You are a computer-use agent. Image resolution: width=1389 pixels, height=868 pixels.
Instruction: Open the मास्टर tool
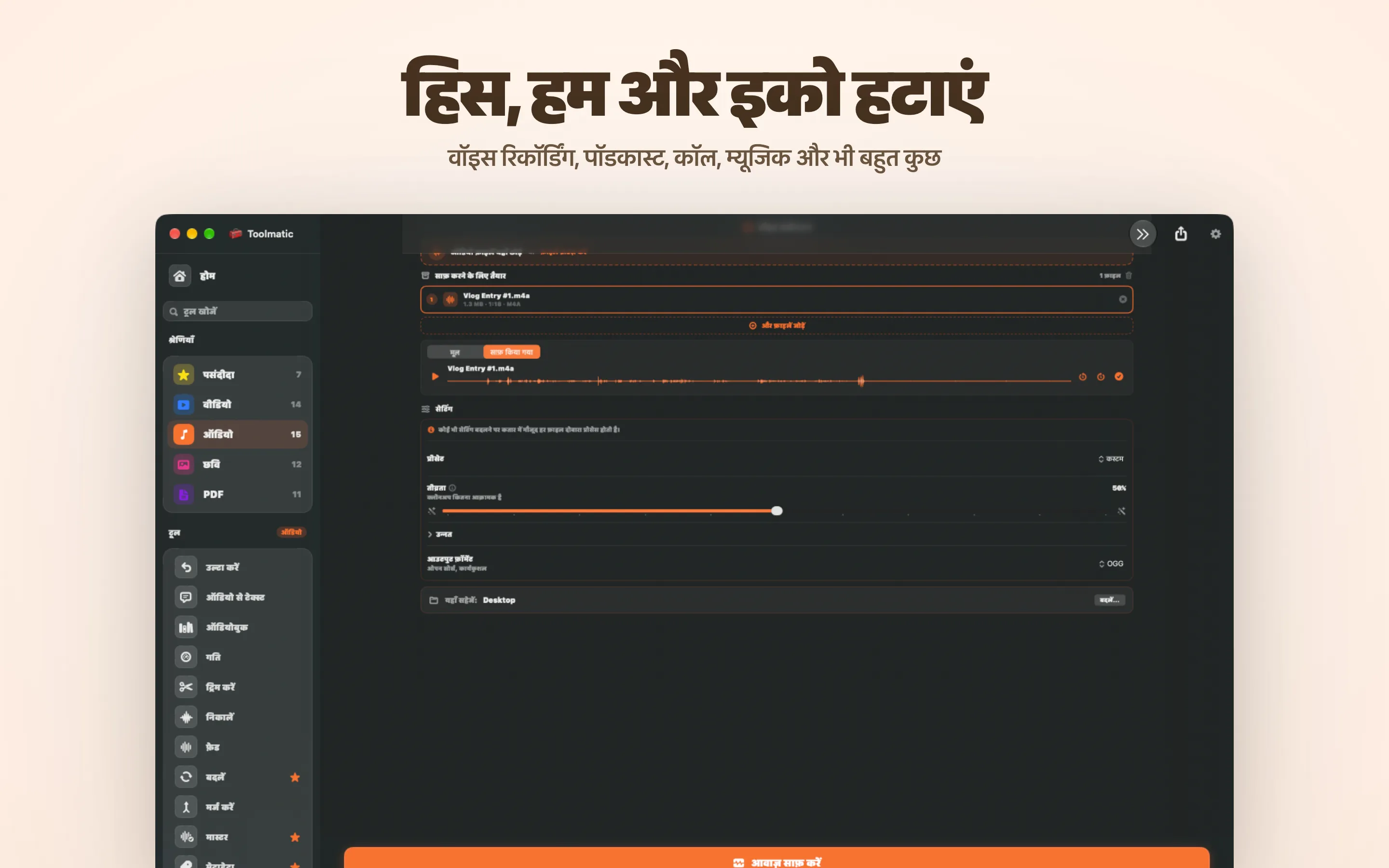tap(238, 837)
